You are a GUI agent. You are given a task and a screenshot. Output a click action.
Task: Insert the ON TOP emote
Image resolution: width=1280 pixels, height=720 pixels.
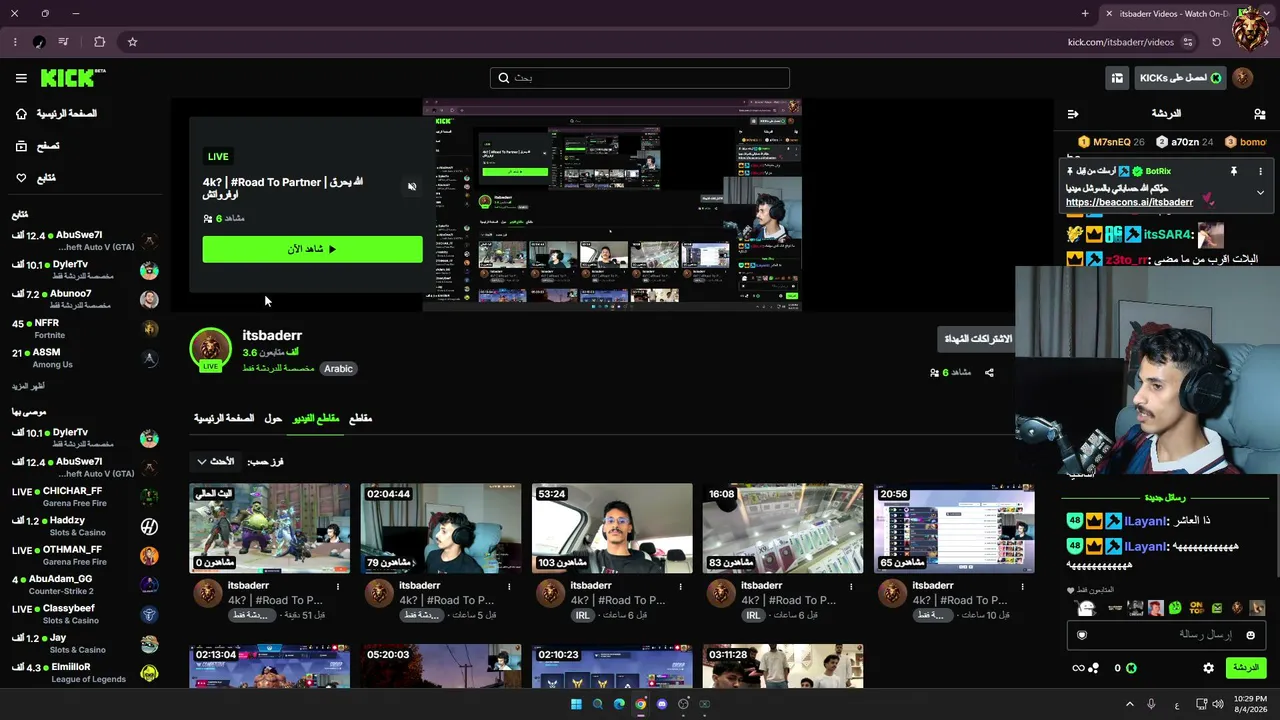point(1196,608)
